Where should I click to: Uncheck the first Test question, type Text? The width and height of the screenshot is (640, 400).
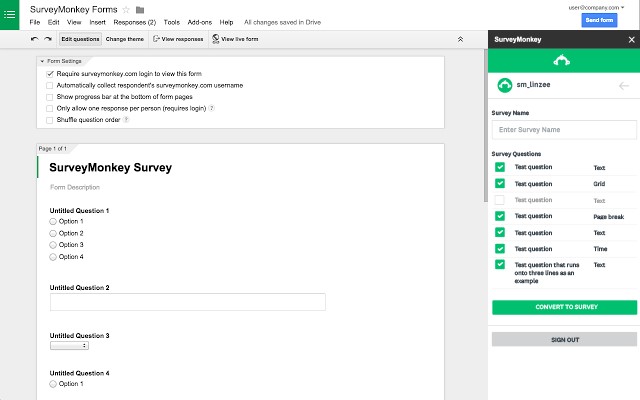[500, 167]
